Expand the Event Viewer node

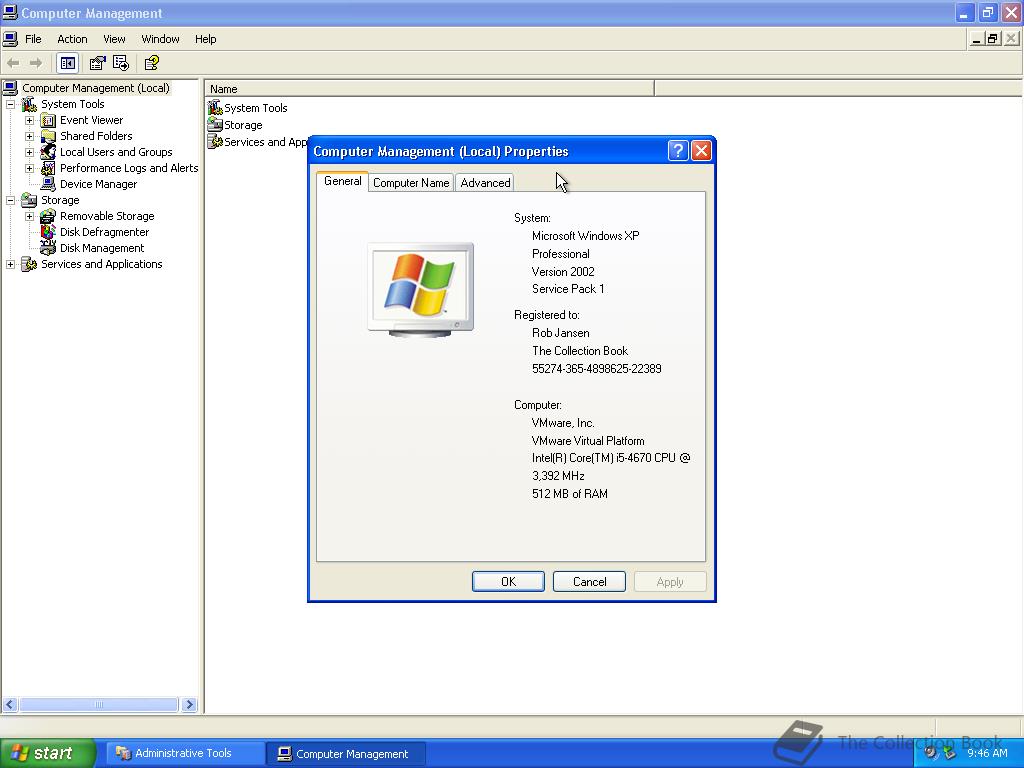29,120
